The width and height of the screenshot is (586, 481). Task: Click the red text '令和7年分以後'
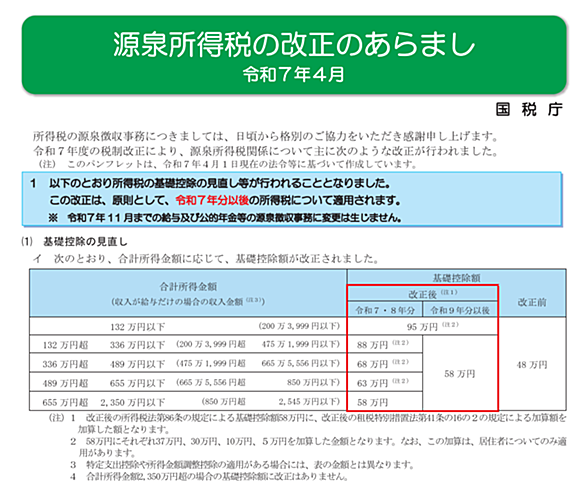[x=212, y=201]
